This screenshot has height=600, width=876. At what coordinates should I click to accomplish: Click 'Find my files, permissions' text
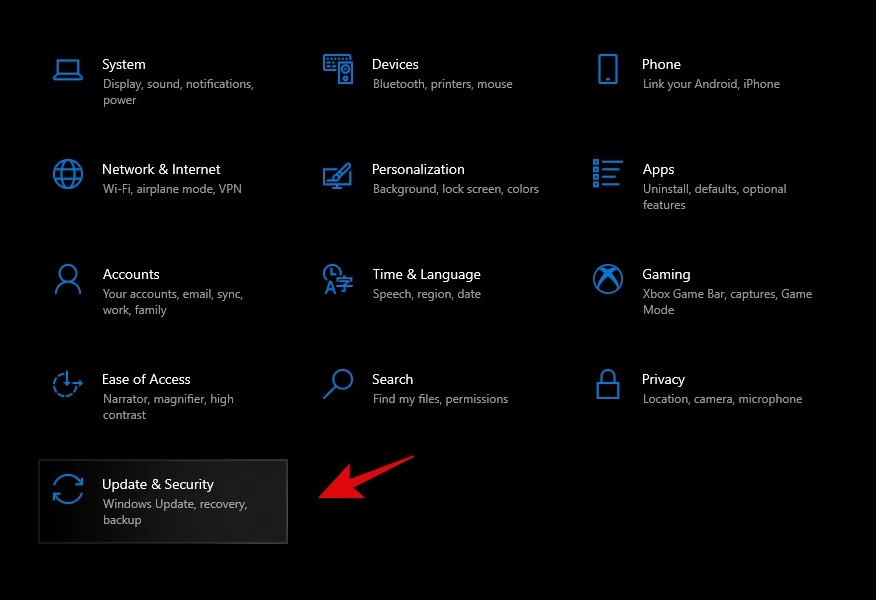point(441,399)
